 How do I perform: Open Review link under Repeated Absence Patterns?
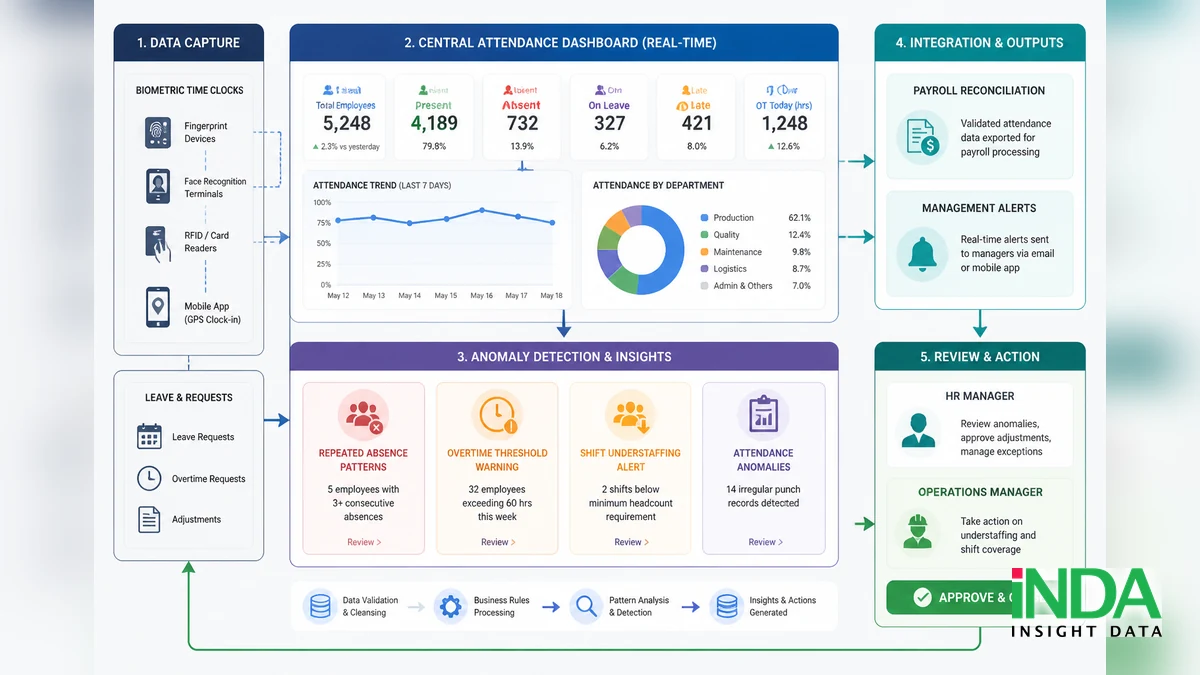click(364, 542)
